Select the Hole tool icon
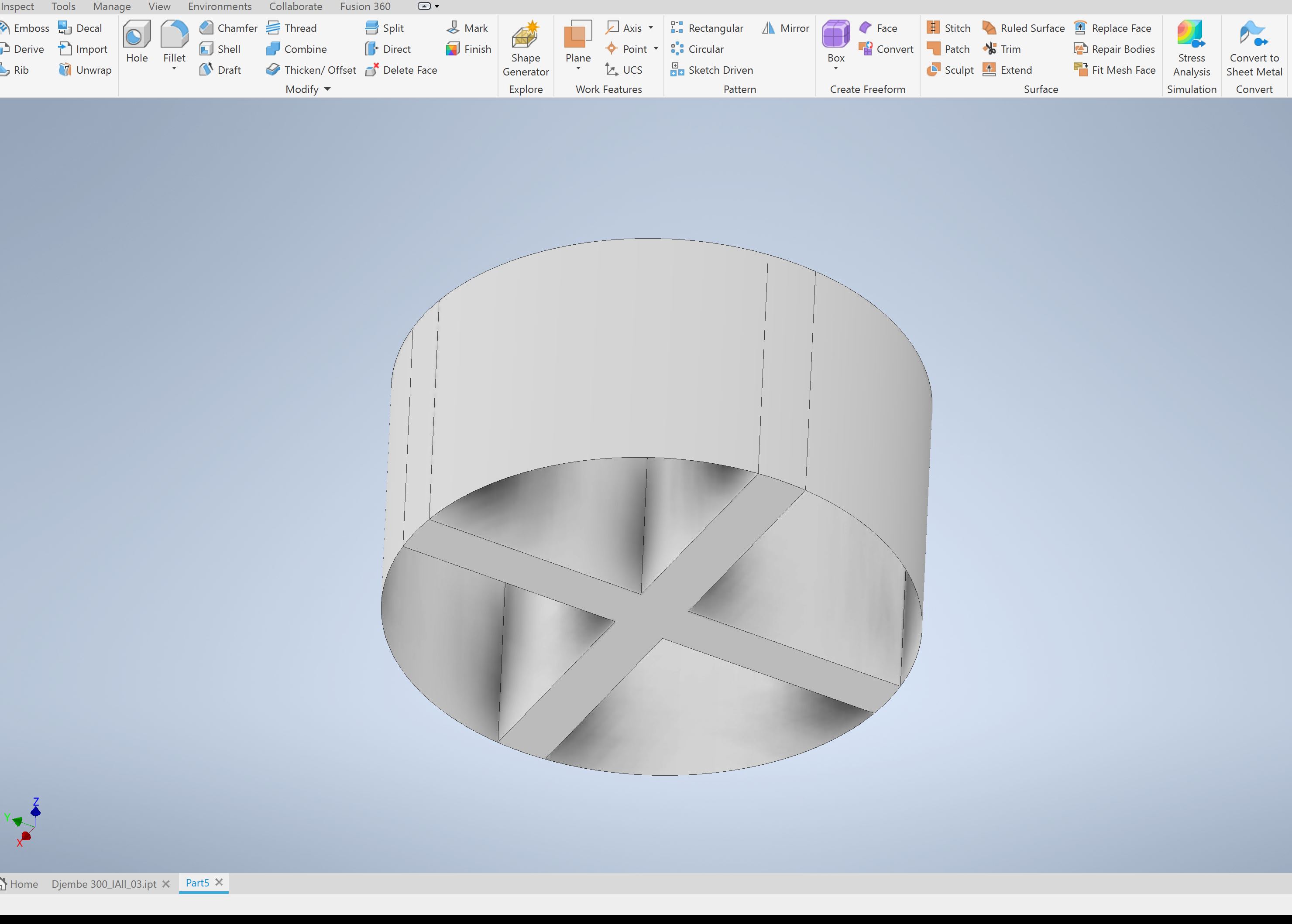 click(x=137, y=34)
